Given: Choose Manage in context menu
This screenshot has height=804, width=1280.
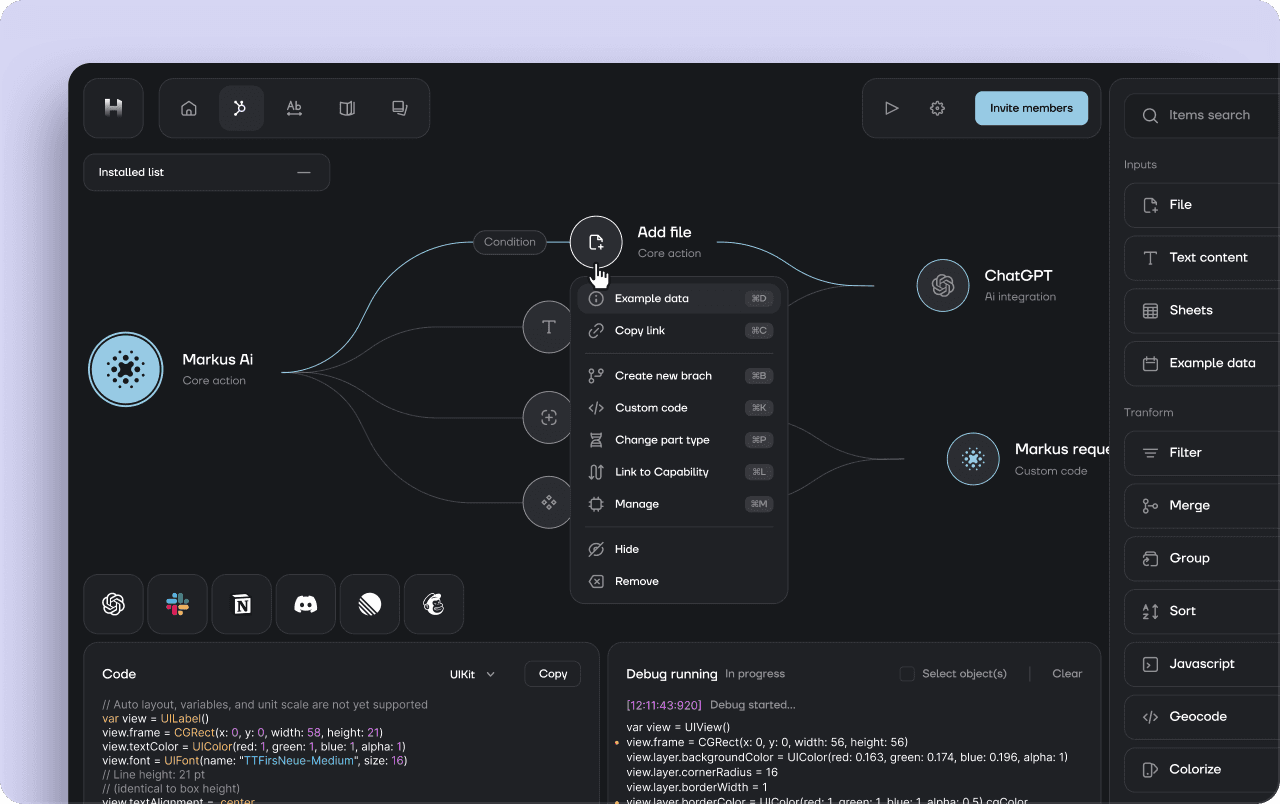Looking at the screenshot, I should 679,504.
